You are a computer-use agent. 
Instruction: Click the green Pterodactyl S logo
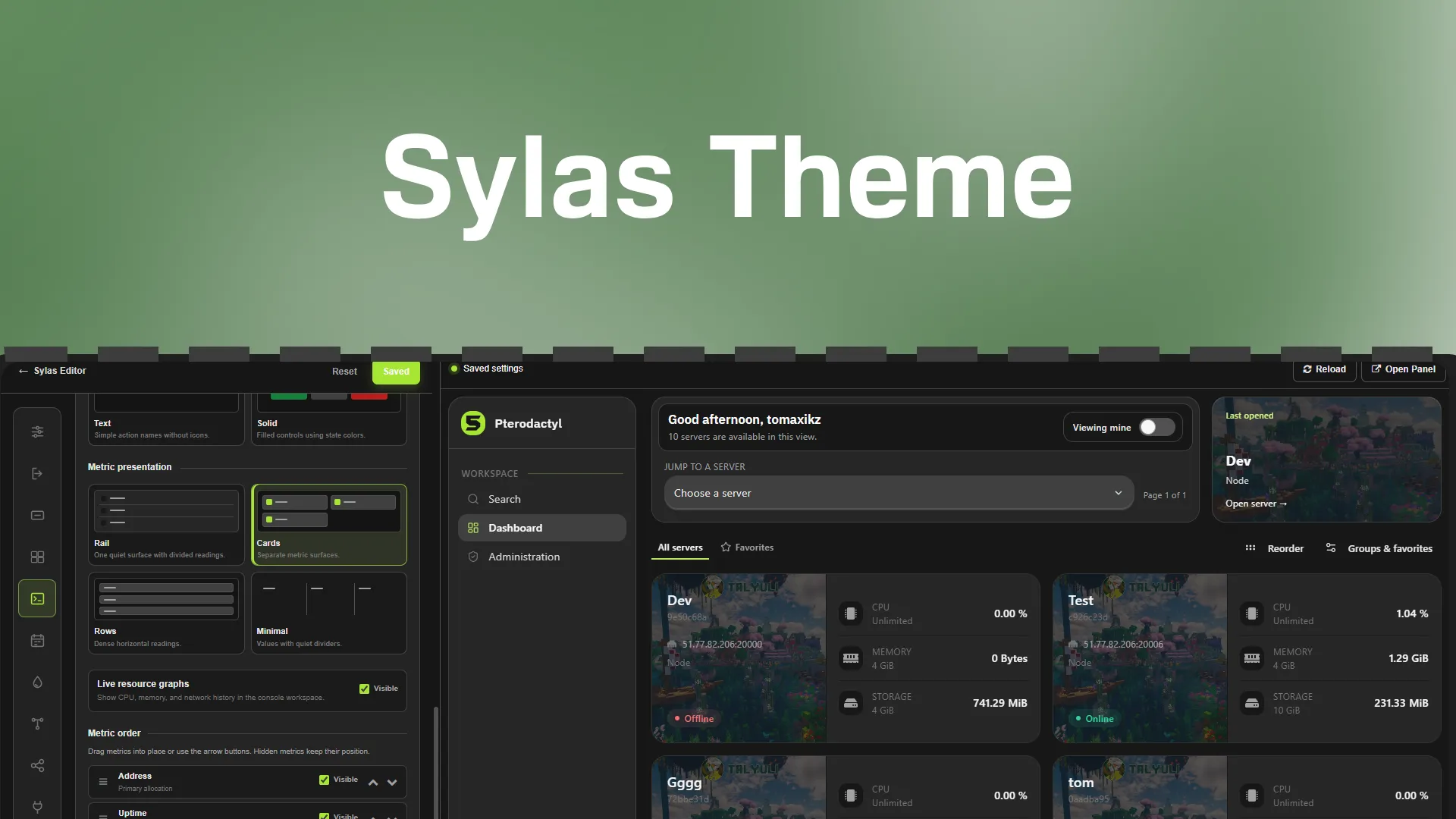473,423
